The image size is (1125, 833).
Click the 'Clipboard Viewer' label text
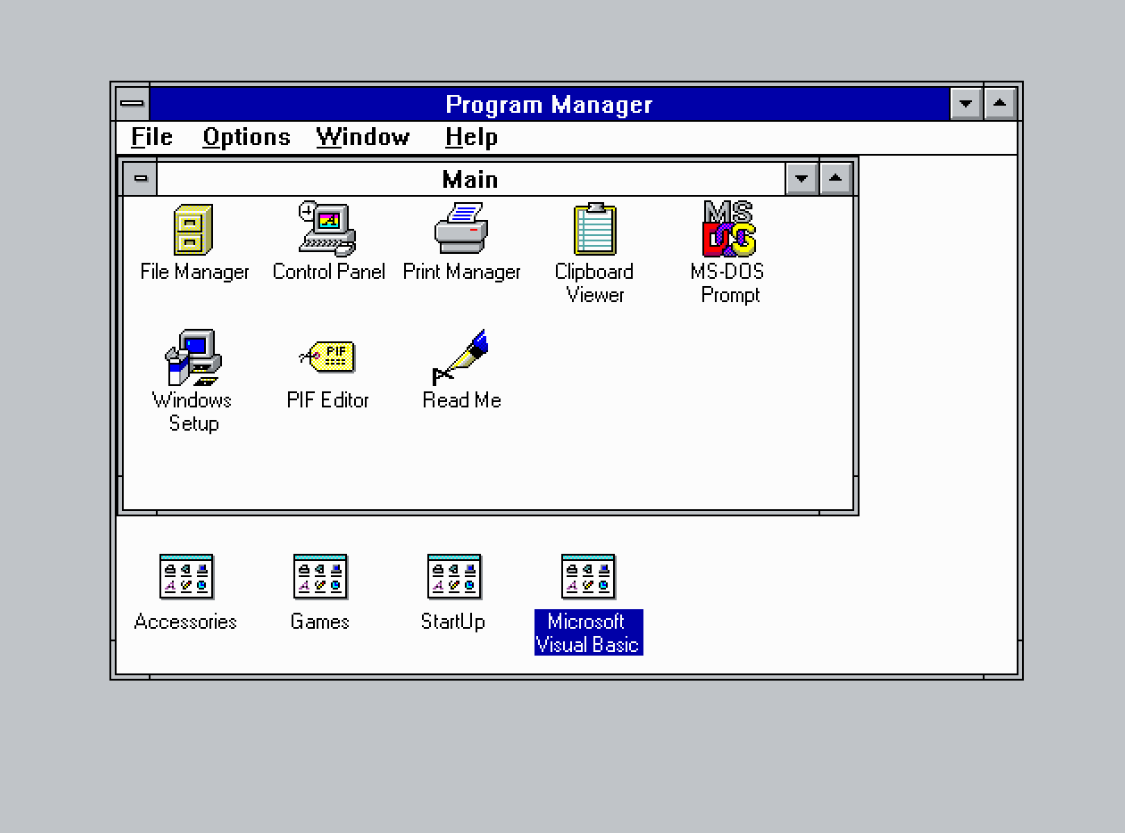(x=595, y=283)
